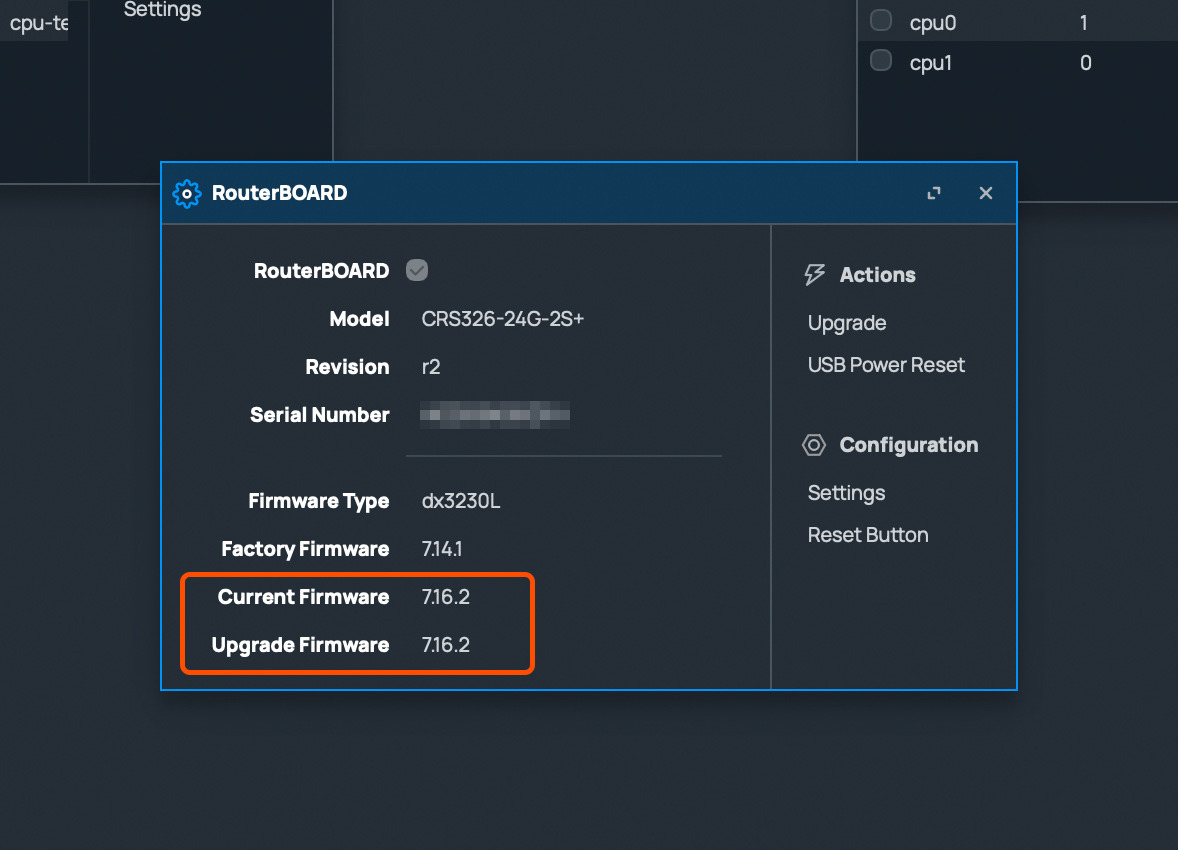
Task: Open USB Power Reset action
Action: 886,365
